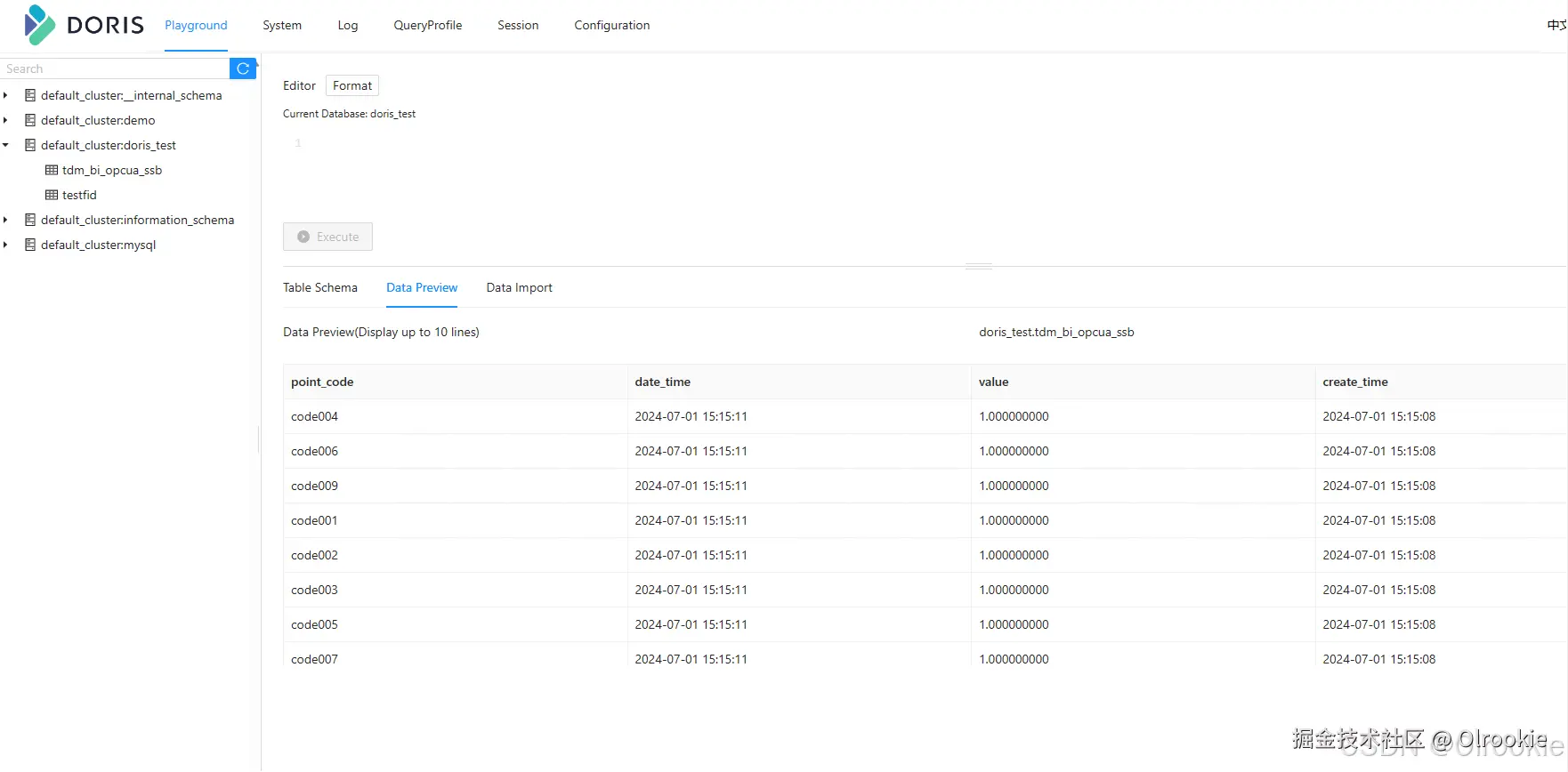Select default_cluster:demo in tree
The height and width of the screenshot is (772, 1568).
pos(98,120)
